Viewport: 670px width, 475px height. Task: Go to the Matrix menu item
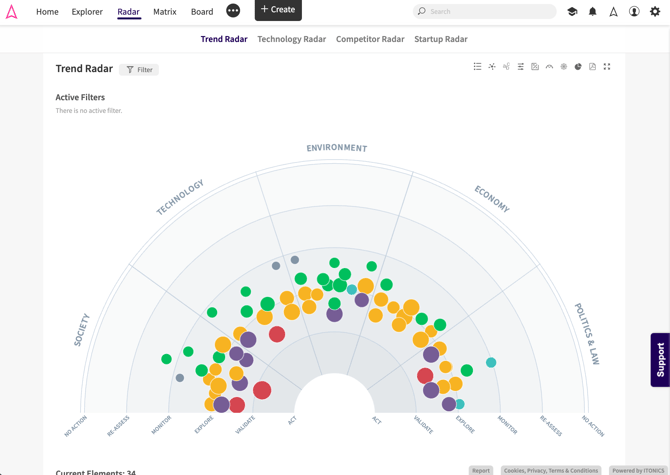point(165,12)
